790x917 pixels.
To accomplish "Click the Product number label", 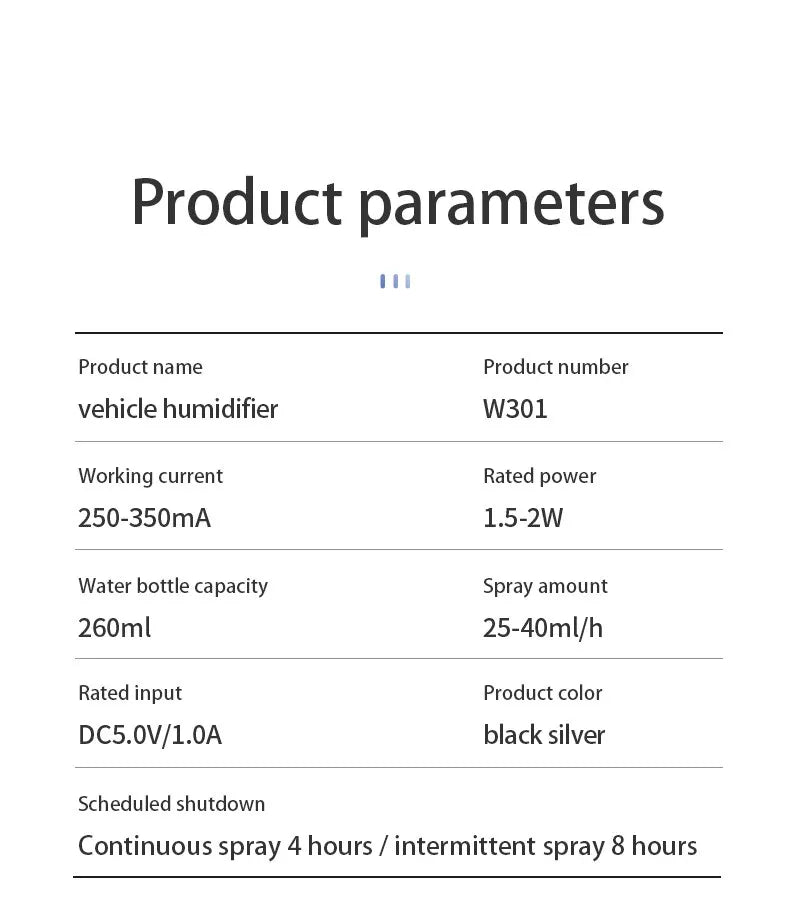I will click(x=555, y=367).
